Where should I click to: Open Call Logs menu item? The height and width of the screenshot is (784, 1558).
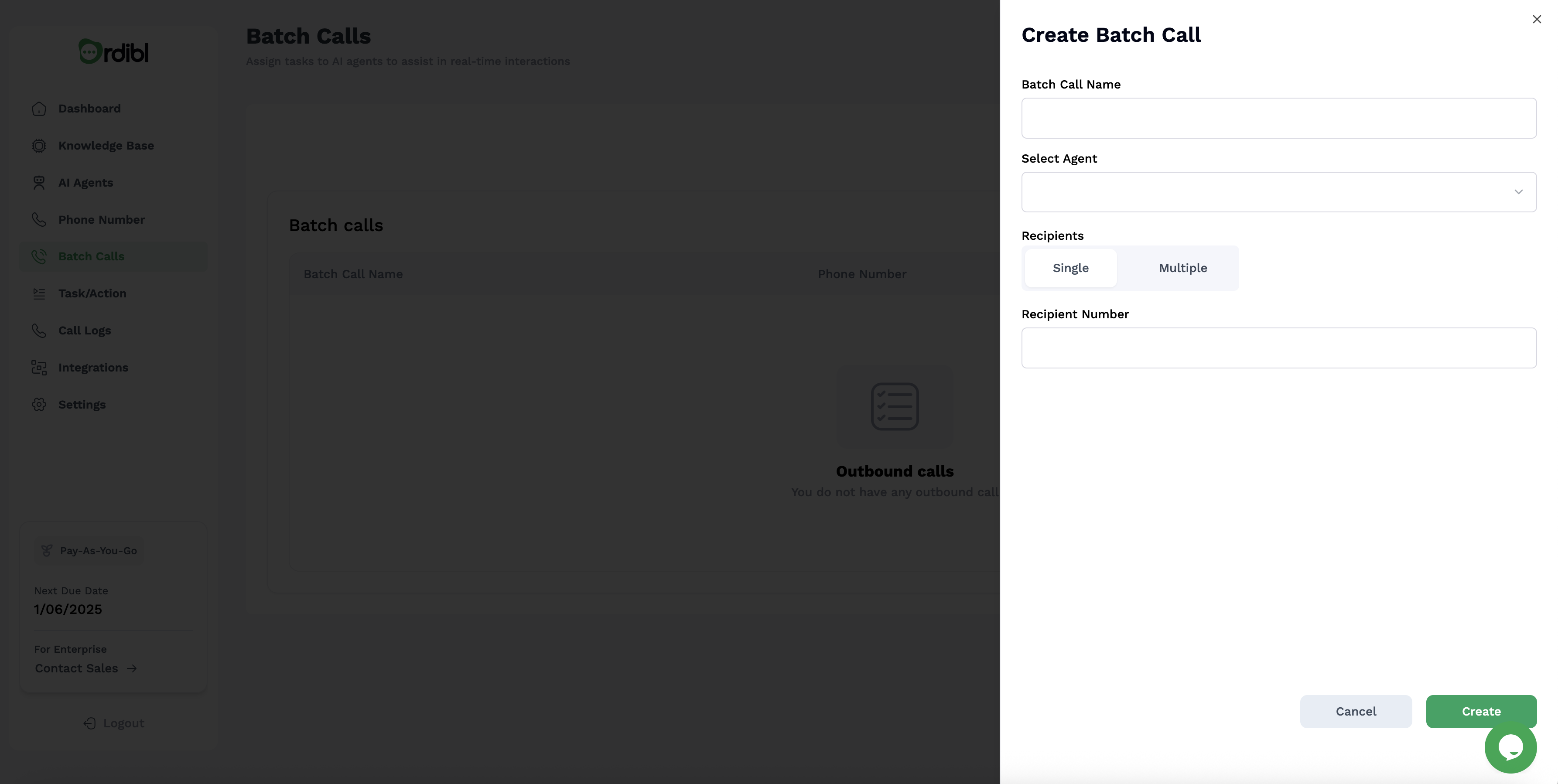point(85,331)
